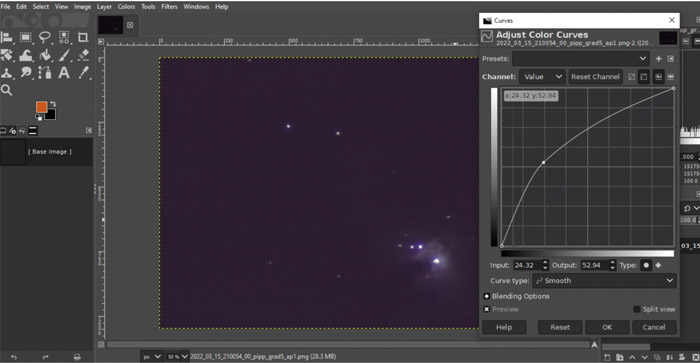This screenshot has width=700, height=363.
Task: Open the Undo History tab icon
Action: [x=22, y=131]
